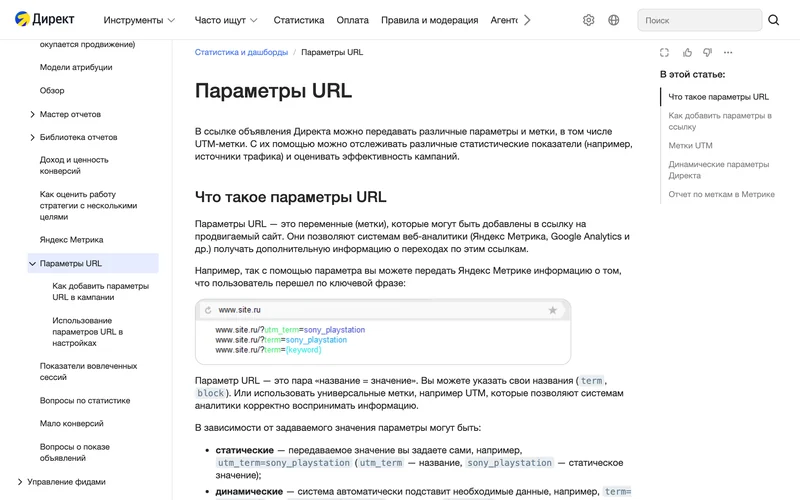Open the Часто ищут dropdown menu
800x500 pixels.
pos(226,20)
